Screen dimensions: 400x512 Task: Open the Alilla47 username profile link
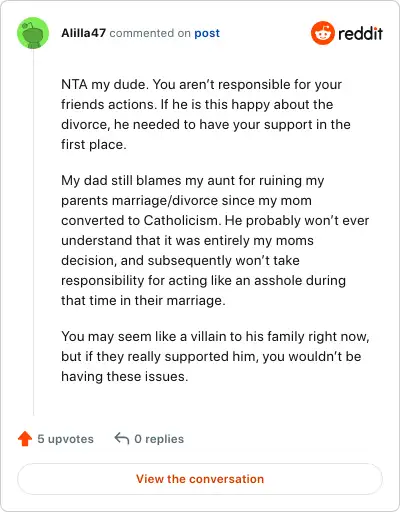83,33
